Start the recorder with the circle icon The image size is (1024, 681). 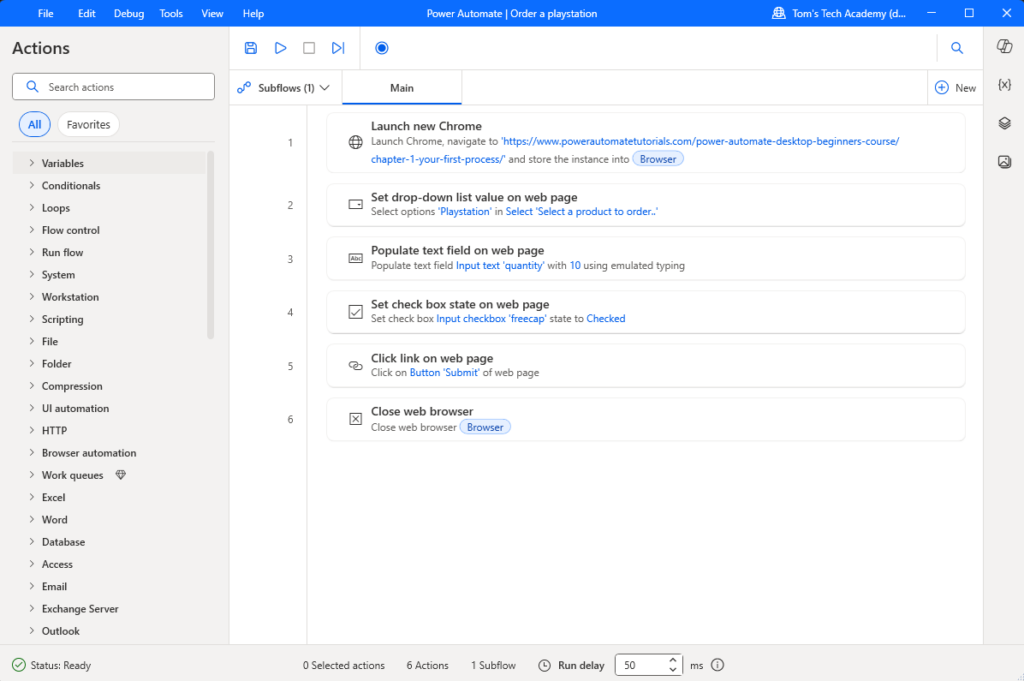381,48
